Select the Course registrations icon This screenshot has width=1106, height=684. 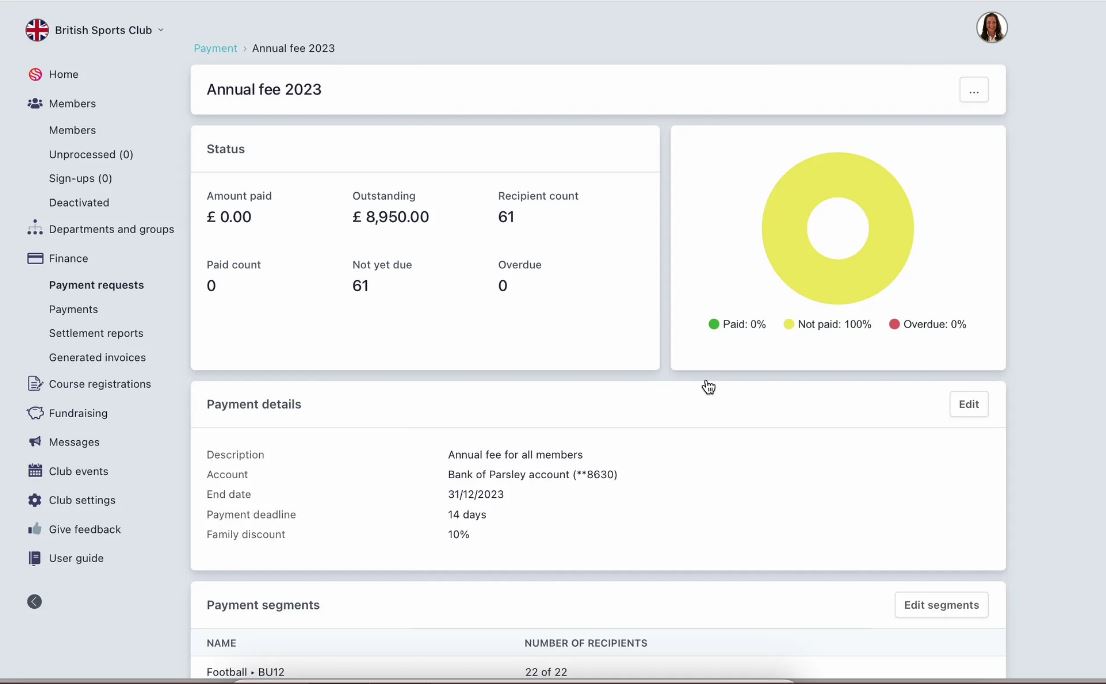pos(33,384)
